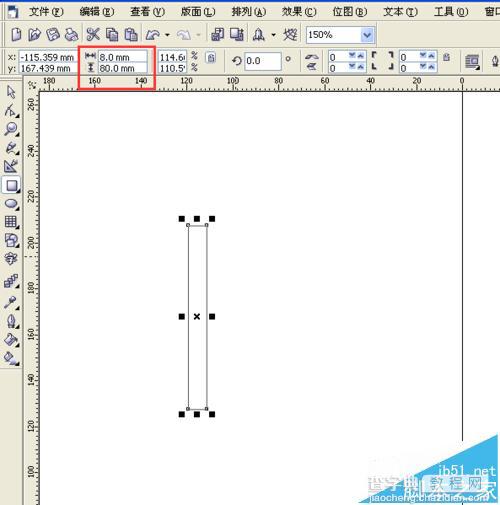Click the Mirror vertically button

tap(312, 67)
